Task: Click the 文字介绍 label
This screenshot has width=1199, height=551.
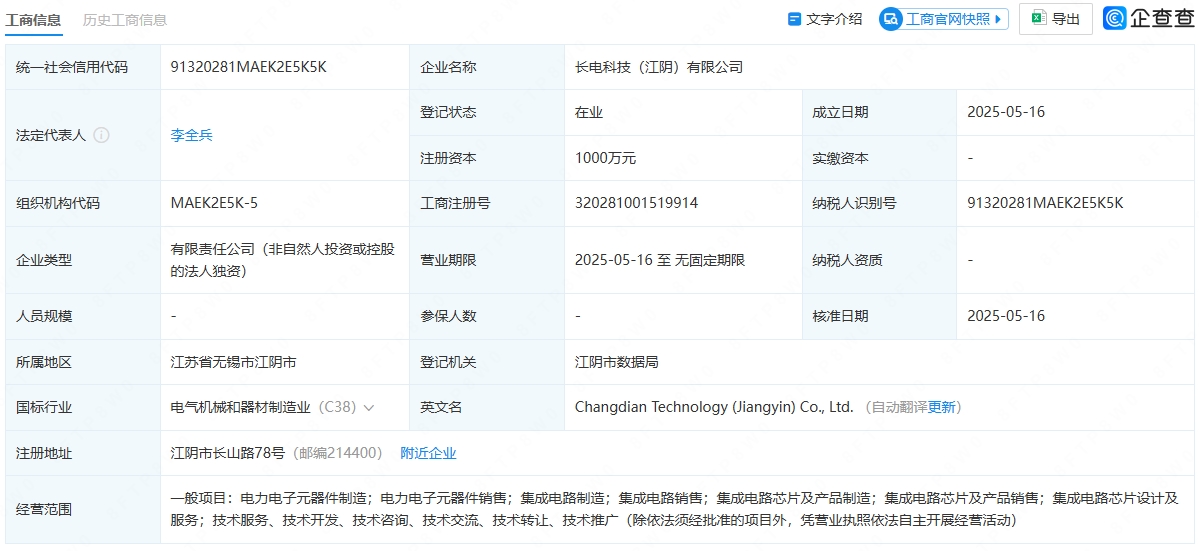Action: 833,19
